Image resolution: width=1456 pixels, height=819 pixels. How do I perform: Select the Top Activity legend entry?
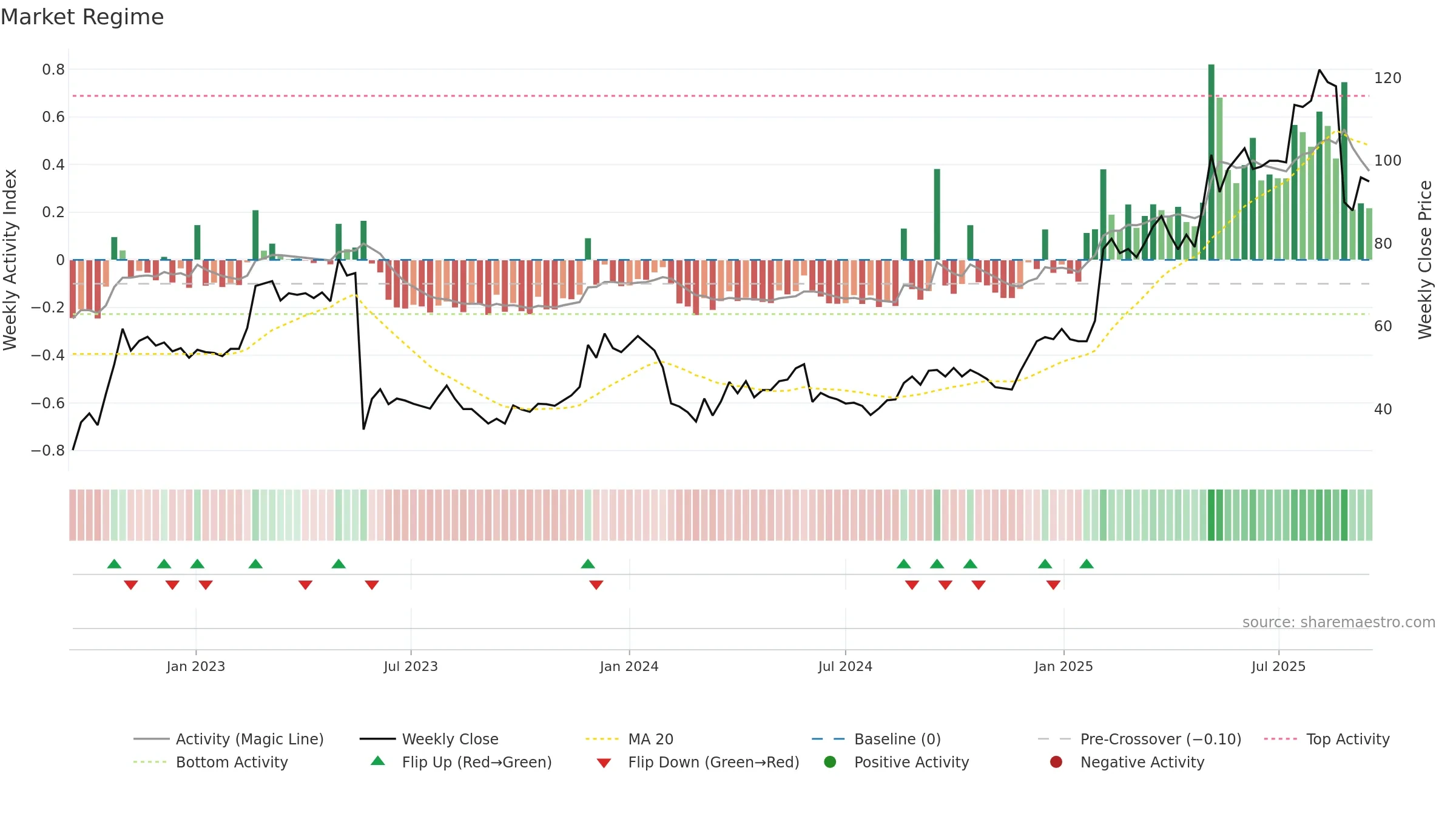(1327, 739)
